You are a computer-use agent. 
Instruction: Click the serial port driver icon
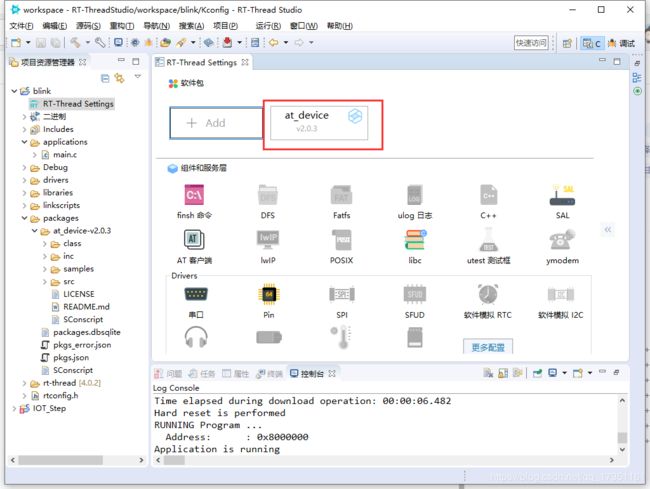click(x=196, y=294)
